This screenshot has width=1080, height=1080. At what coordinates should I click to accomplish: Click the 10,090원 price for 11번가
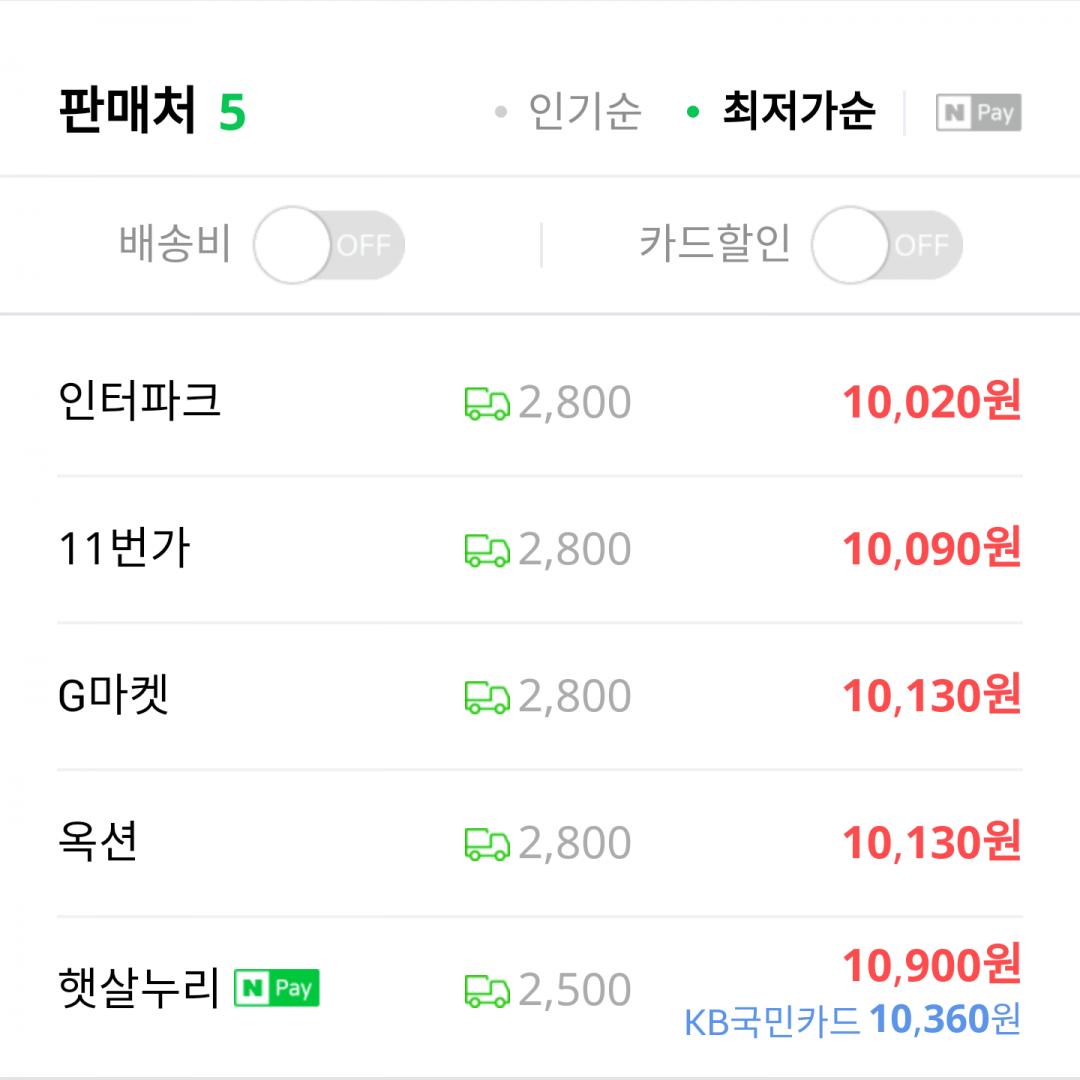(931, 549)
